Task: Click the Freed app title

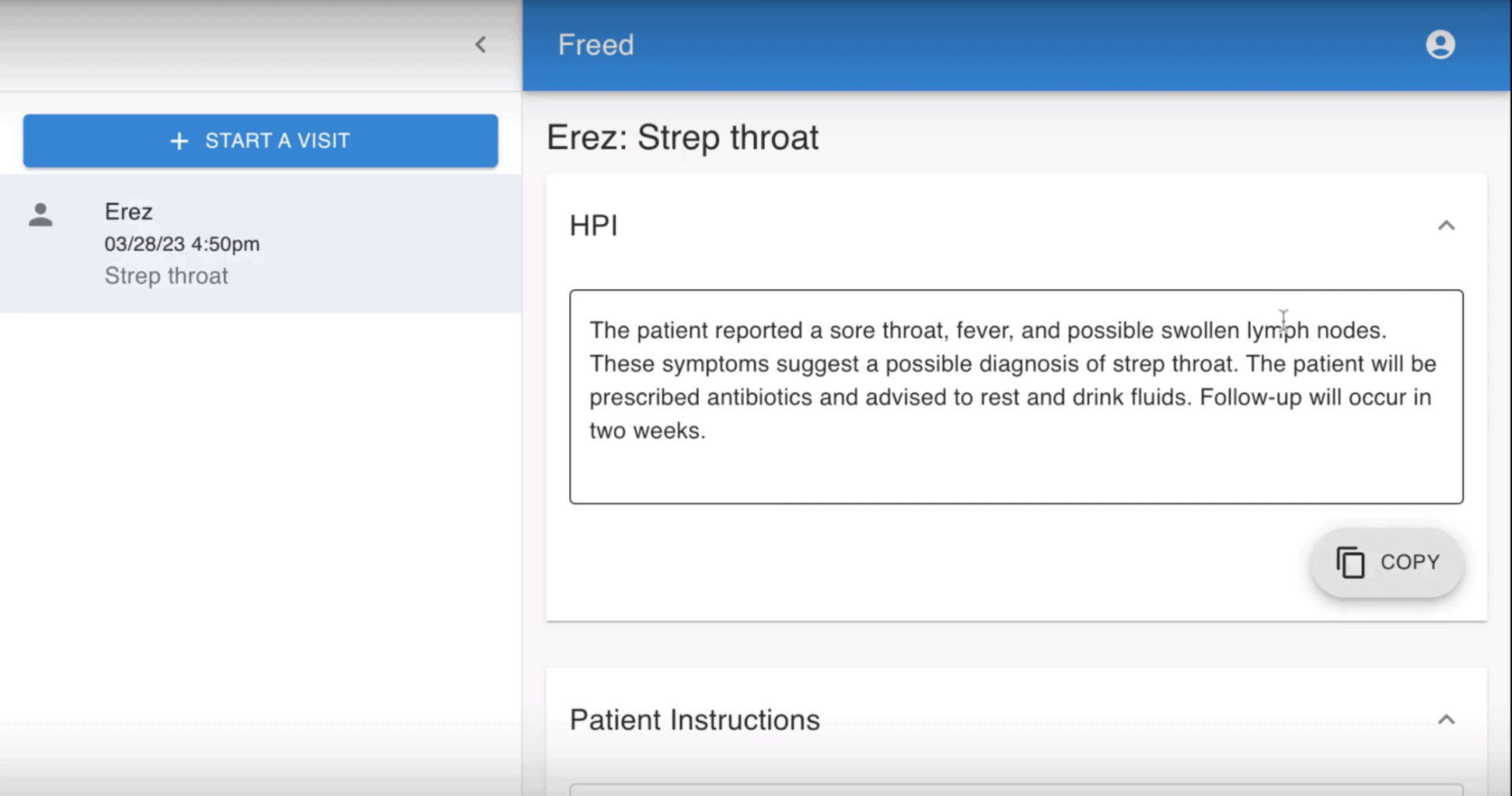Action: click(x=595, y=45)
